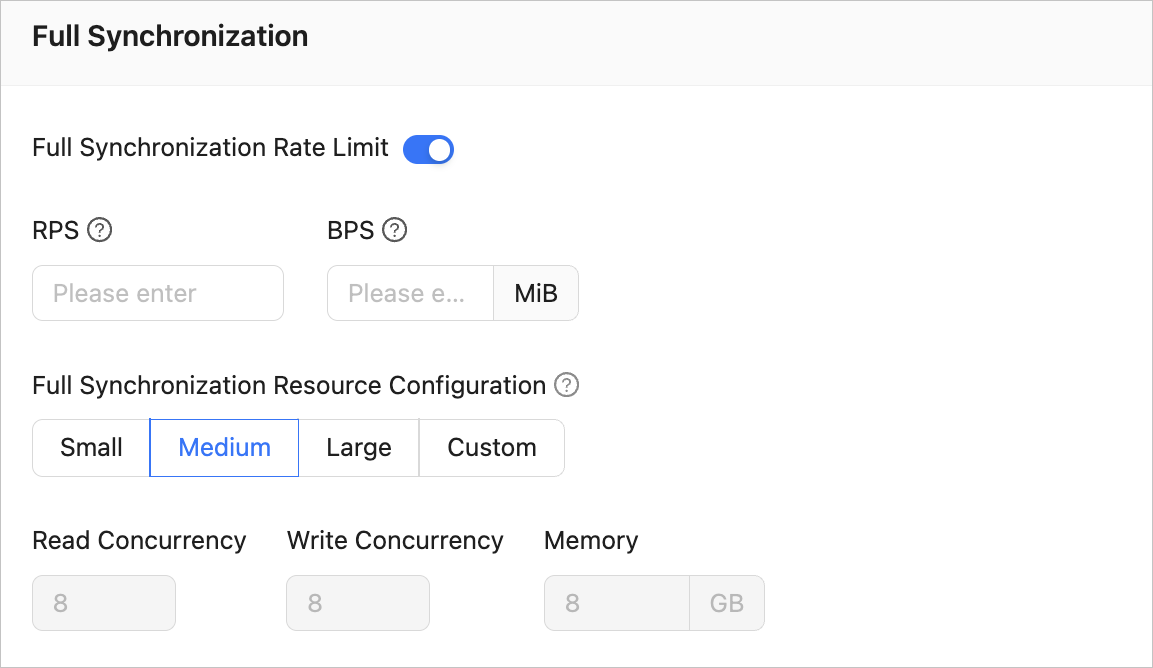Toggle the Full Synchronization Rate Limit switch
Screen dimensions: 1153x668
(x=428, y=149)
